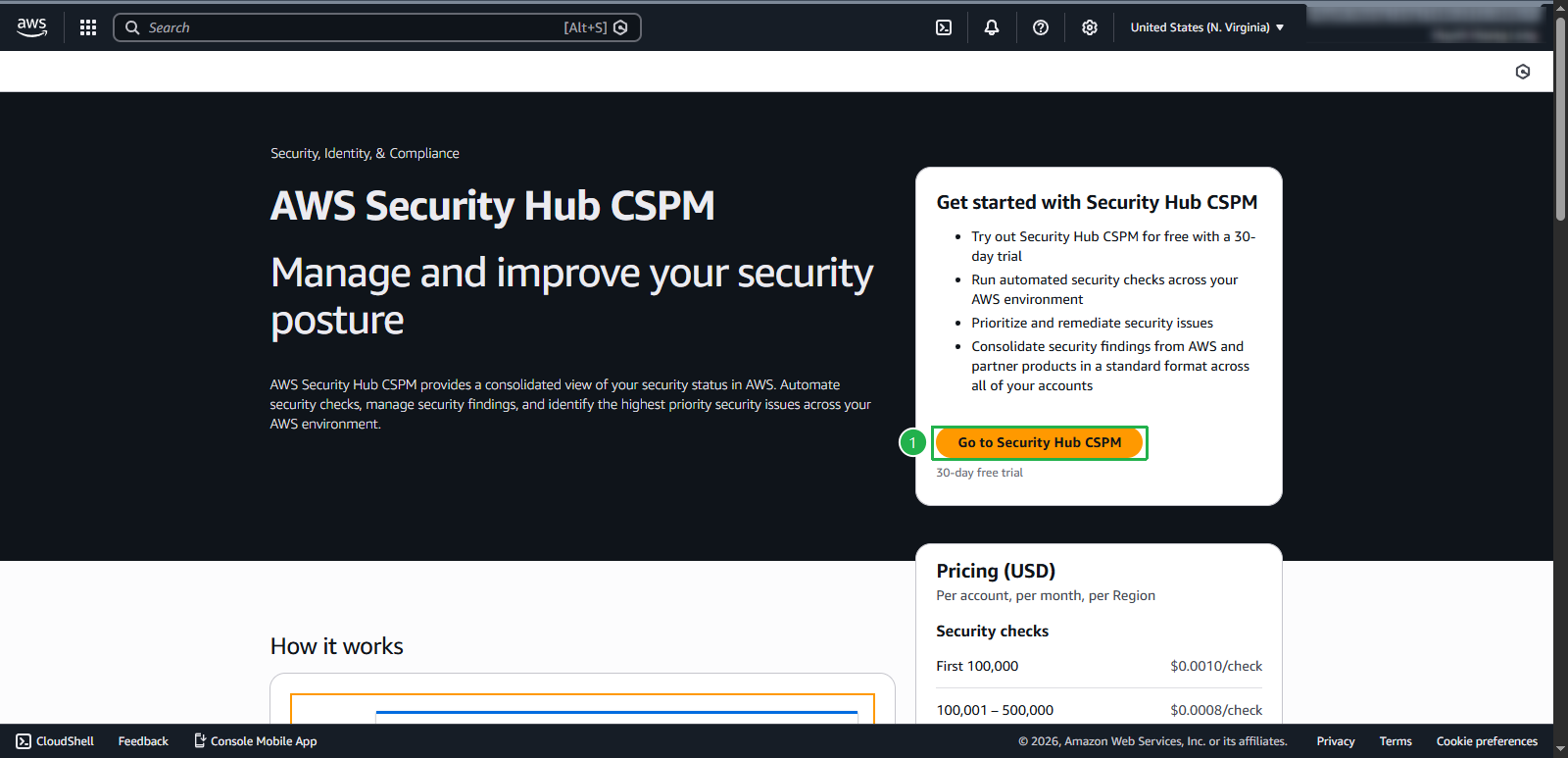1568x758 pixels.
Task: Open the notifications bell
Action: [992, 27]
